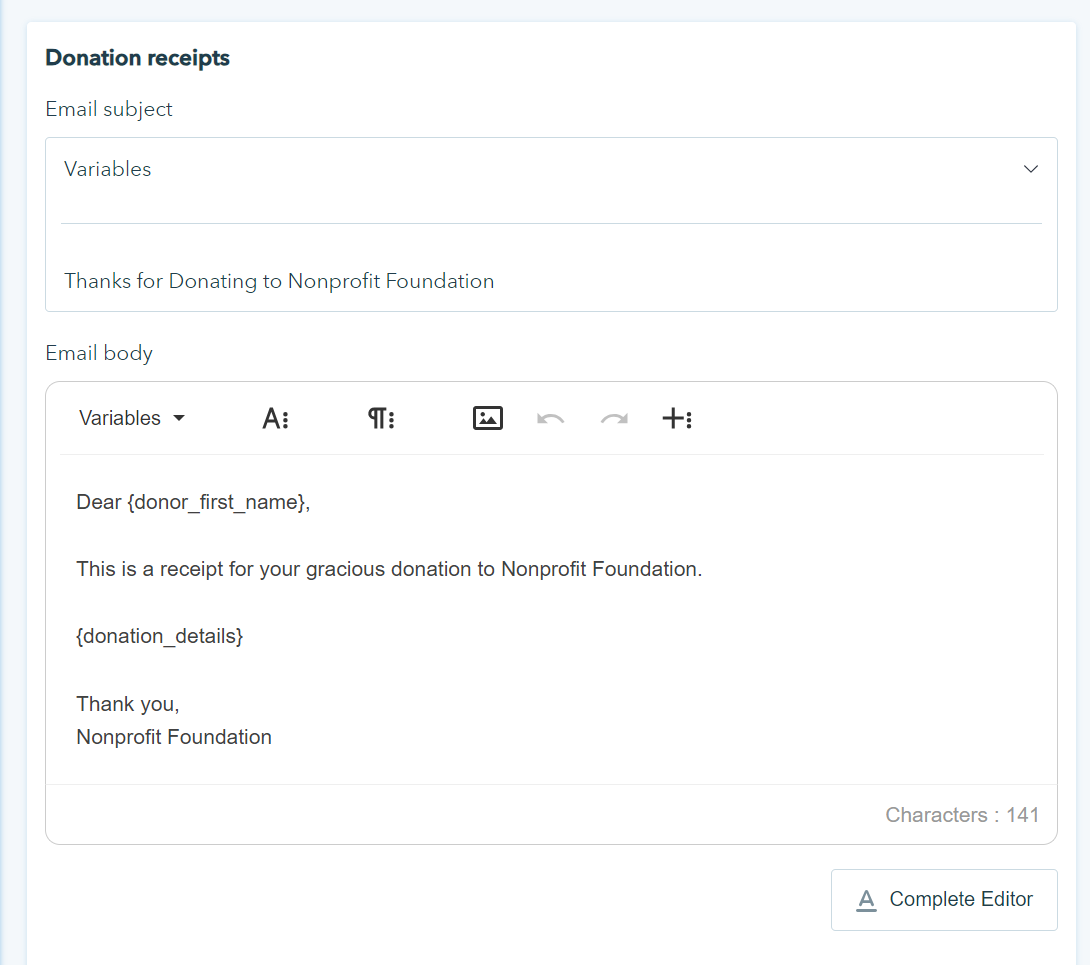Click the Characters count indicator

(962, 815)
